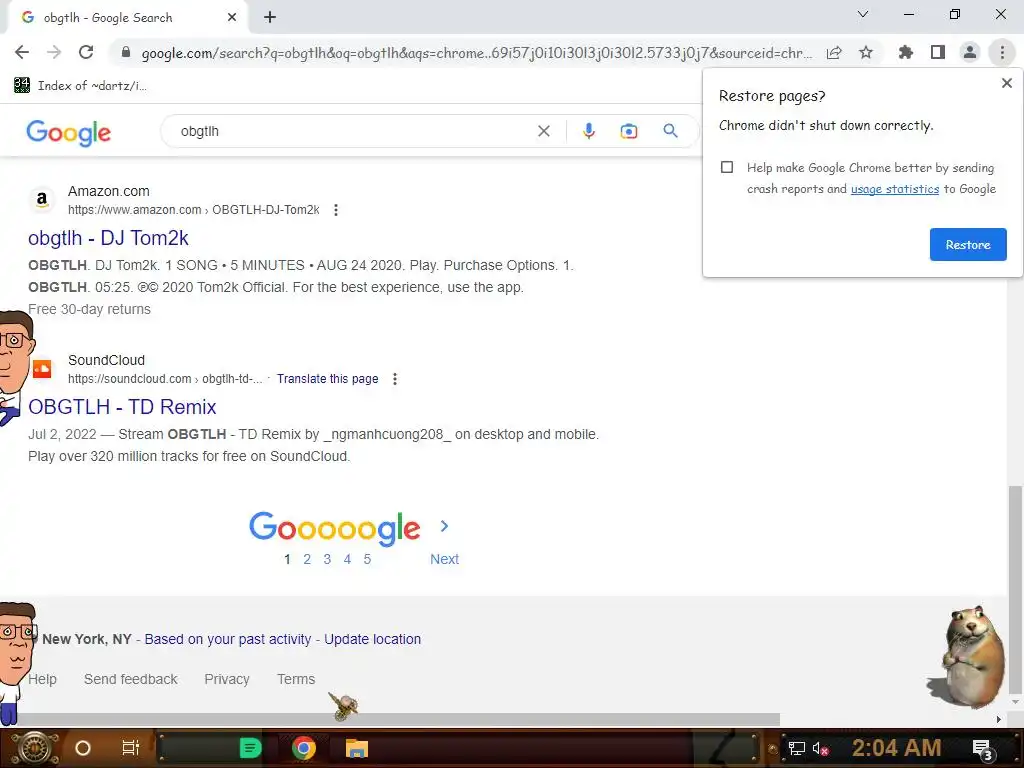Open the tab search chevron
Screen dimensions: 1024x768
[x=863, y=14]
